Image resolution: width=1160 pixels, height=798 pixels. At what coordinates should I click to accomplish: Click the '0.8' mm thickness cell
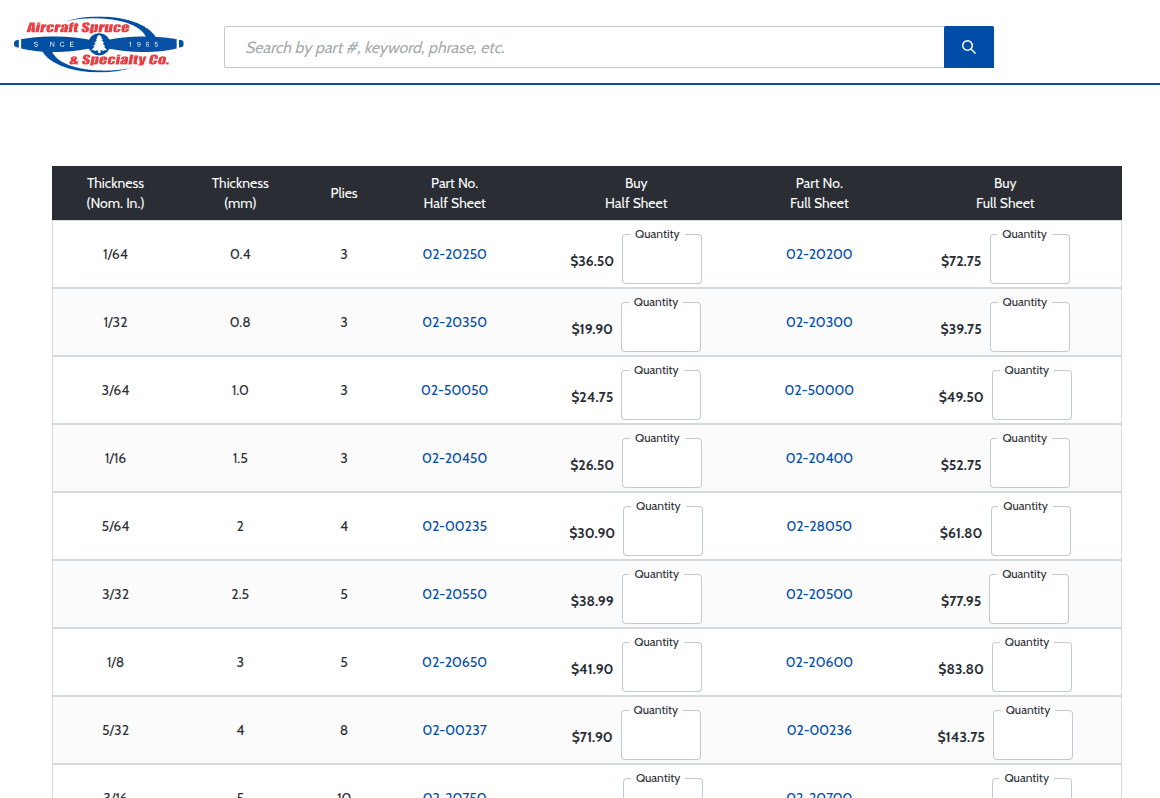(240, 322)
